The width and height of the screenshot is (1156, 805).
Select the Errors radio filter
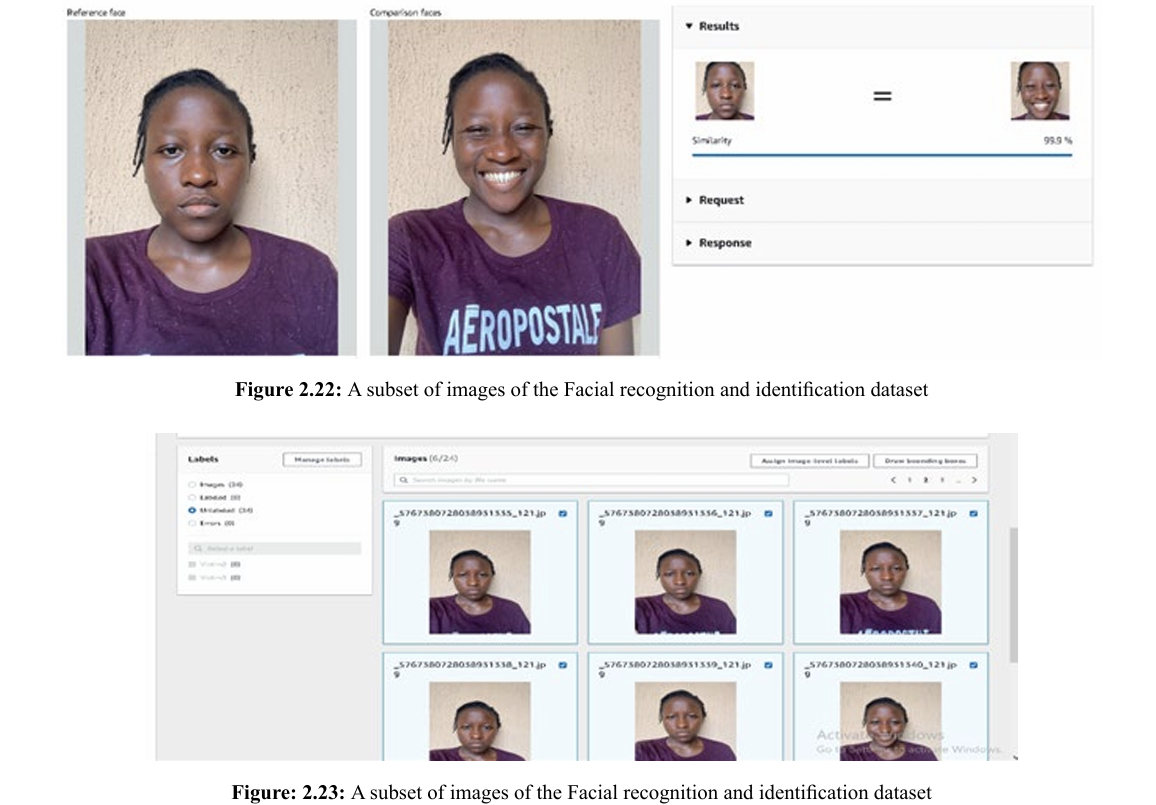pos(192,522)
